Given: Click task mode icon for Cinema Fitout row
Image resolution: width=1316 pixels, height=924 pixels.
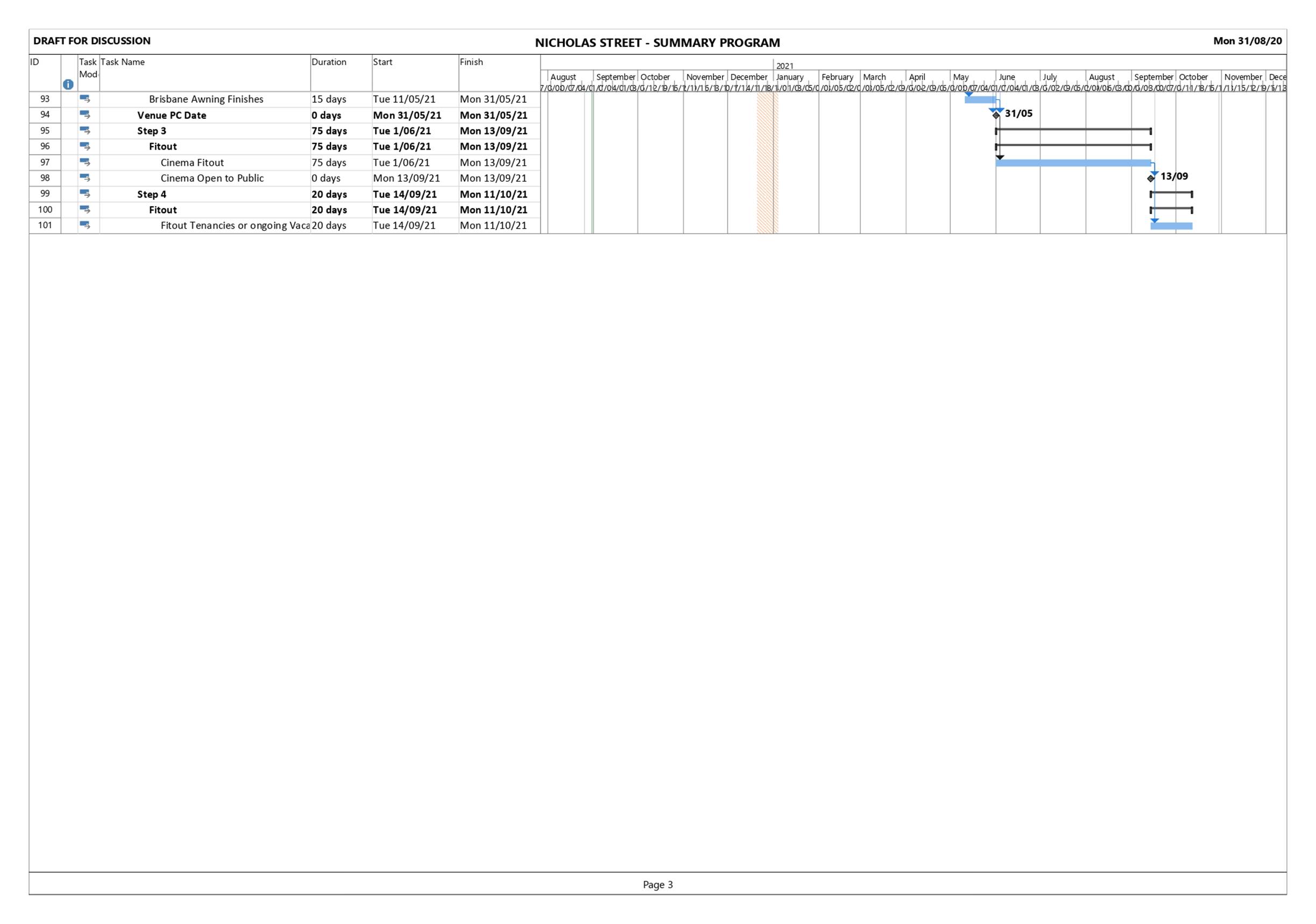Looking at the screenshot, I should [x=85, y=162].
